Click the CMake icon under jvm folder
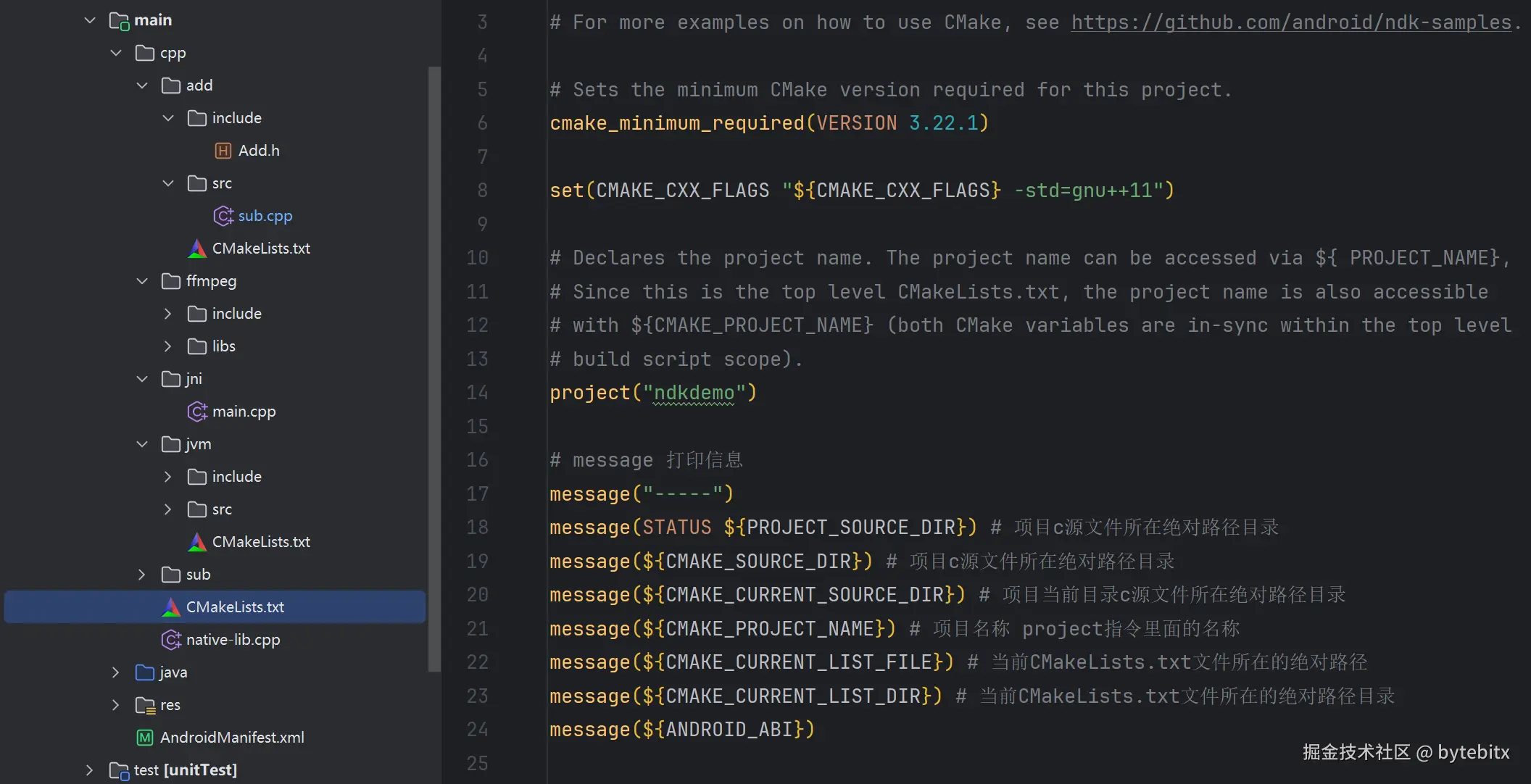 coord(197,542)
